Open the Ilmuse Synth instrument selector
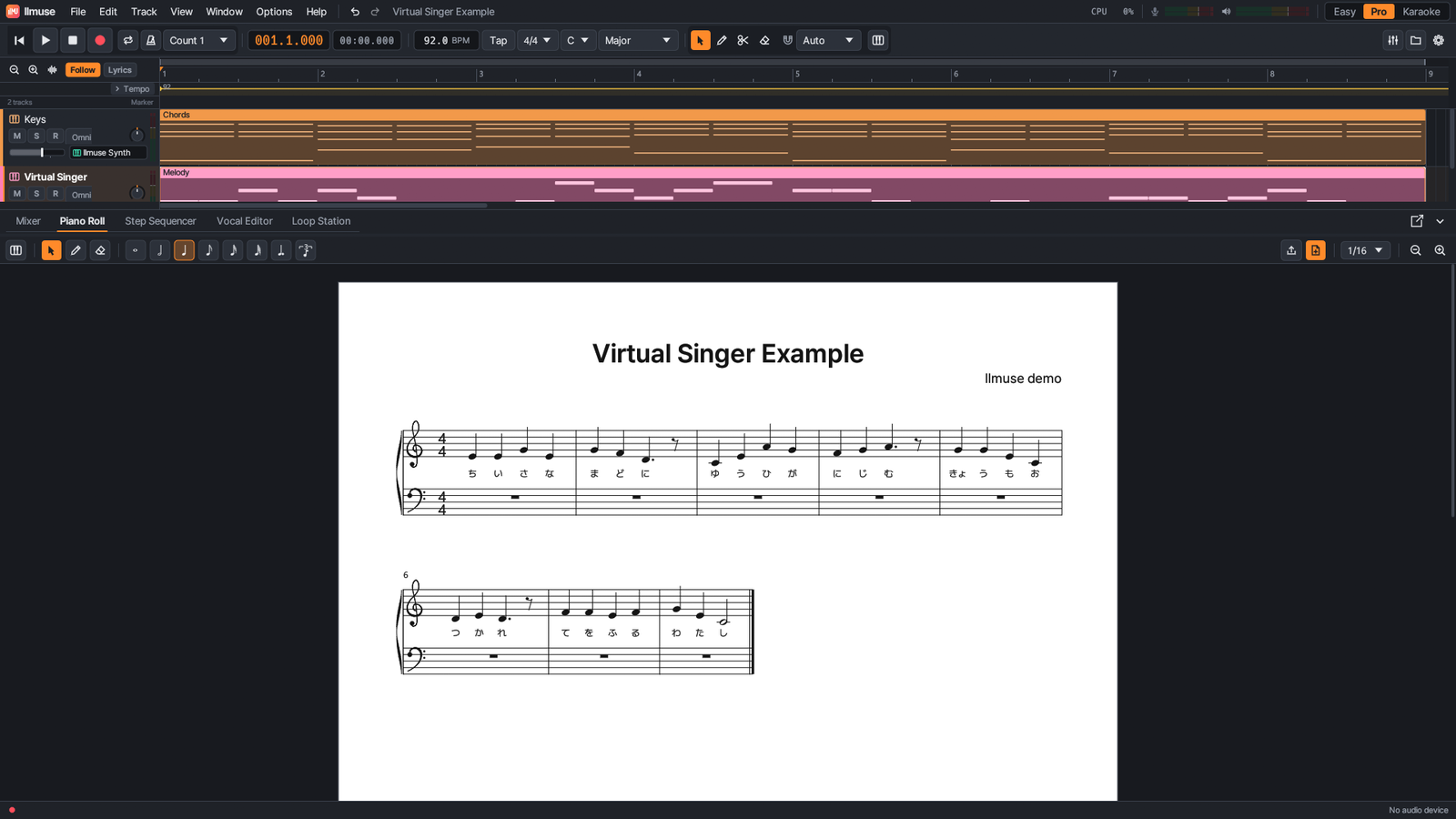 (107, 153)
